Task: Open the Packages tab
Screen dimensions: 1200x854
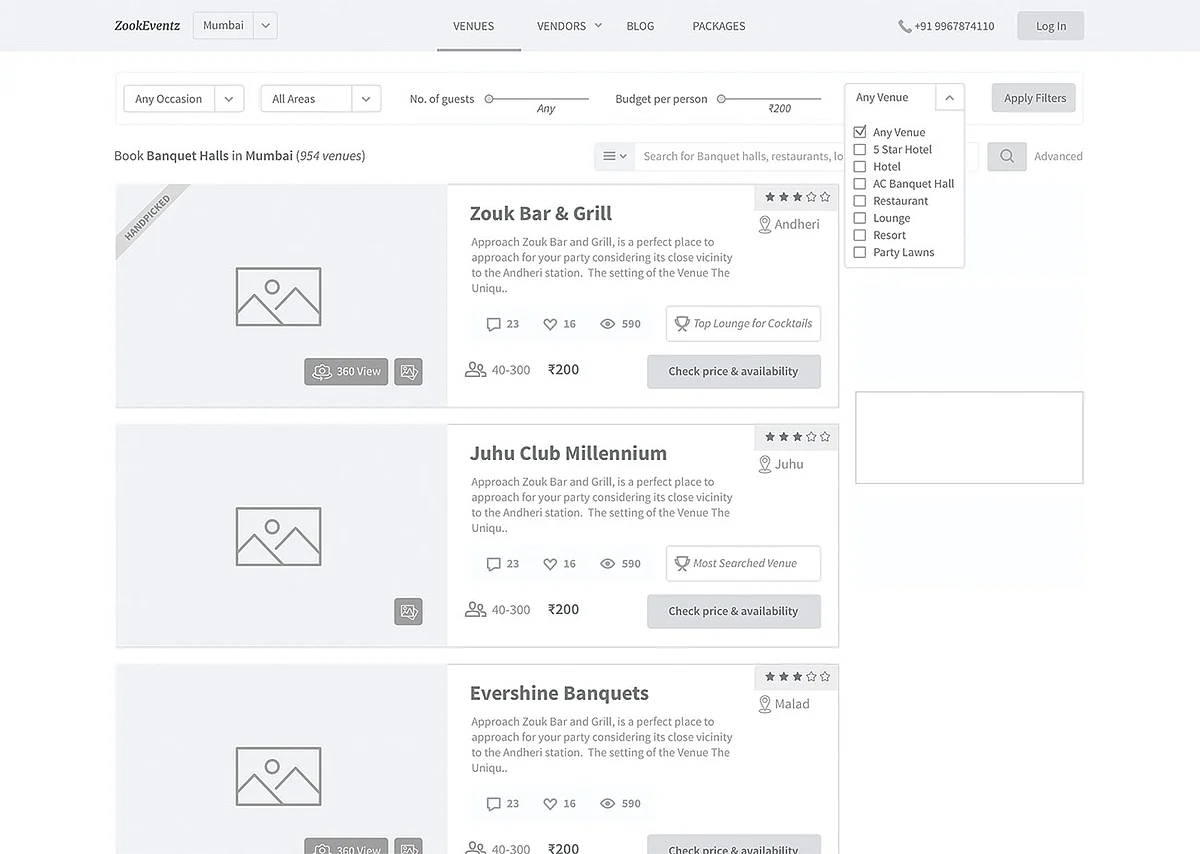Action: click(x=719, y=26)
